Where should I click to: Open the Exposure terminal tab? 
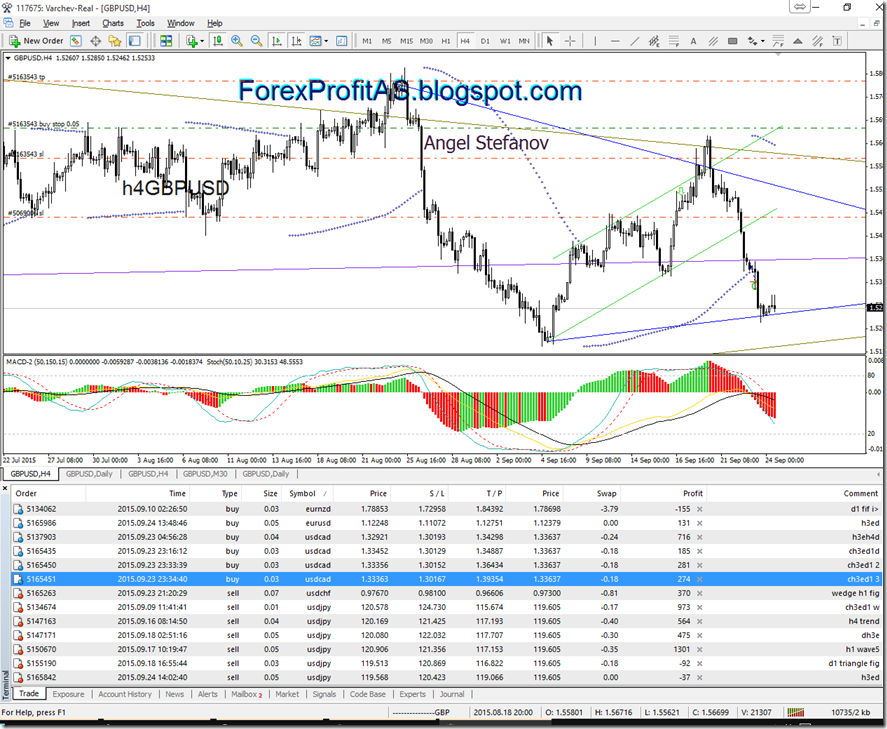click(x=68, y=694)
